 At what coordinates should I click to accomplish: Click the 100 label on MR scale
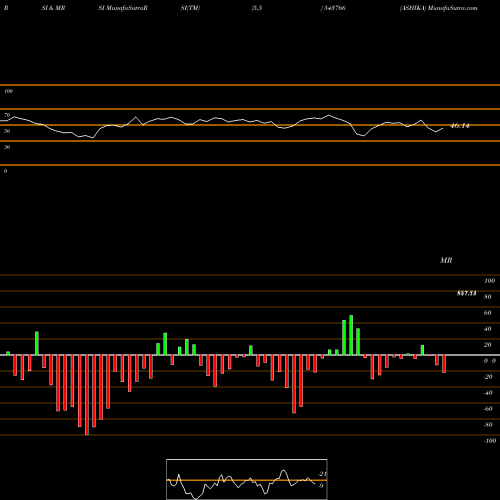pyautogui.click(x=490, y=281)
